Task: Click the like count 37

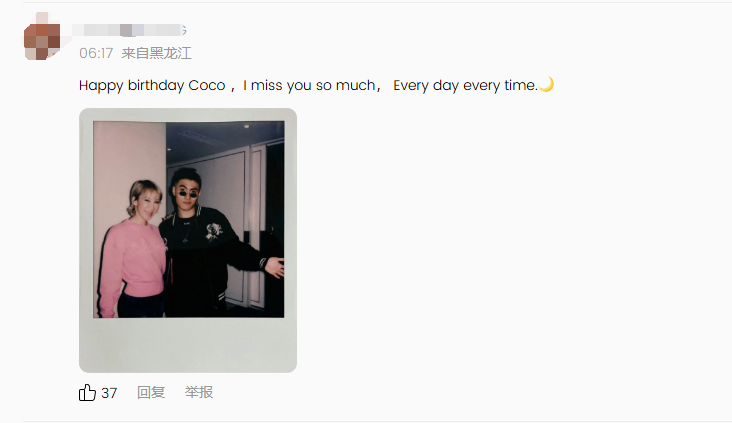Action: point(109,393)
